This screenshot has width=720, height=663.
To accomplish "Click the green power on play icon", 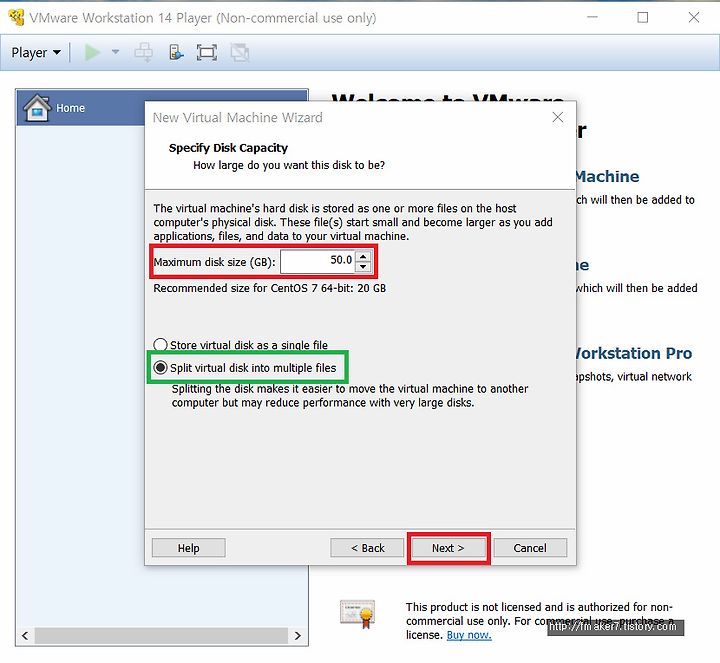I will pyautogui.click(x=92, y=52).
